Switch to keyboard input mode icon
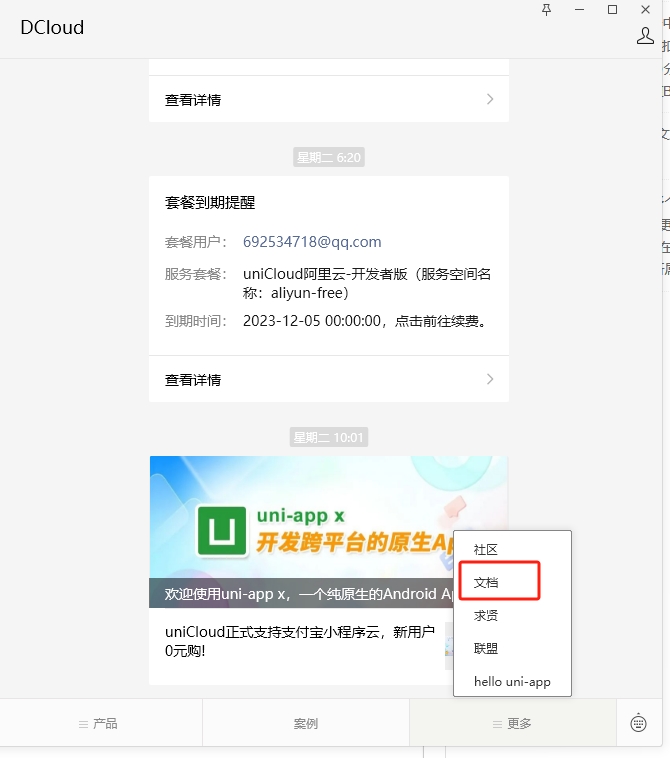The height and width of the screenshot is (758, 670). click(x=639, y=723)
